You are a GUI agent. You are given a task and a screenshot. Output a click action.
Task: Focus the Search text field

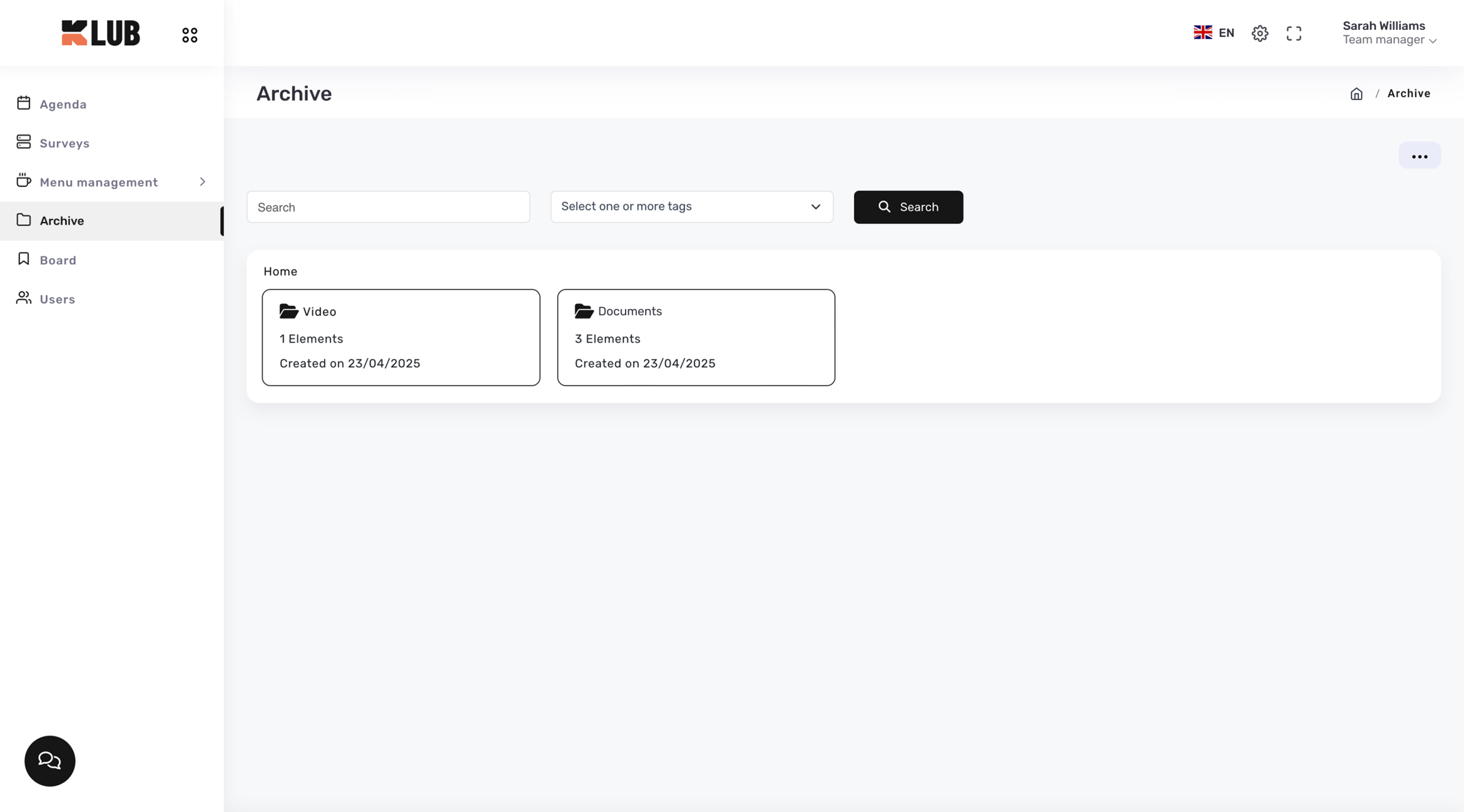pyautogui.click(x=388, y=207)
